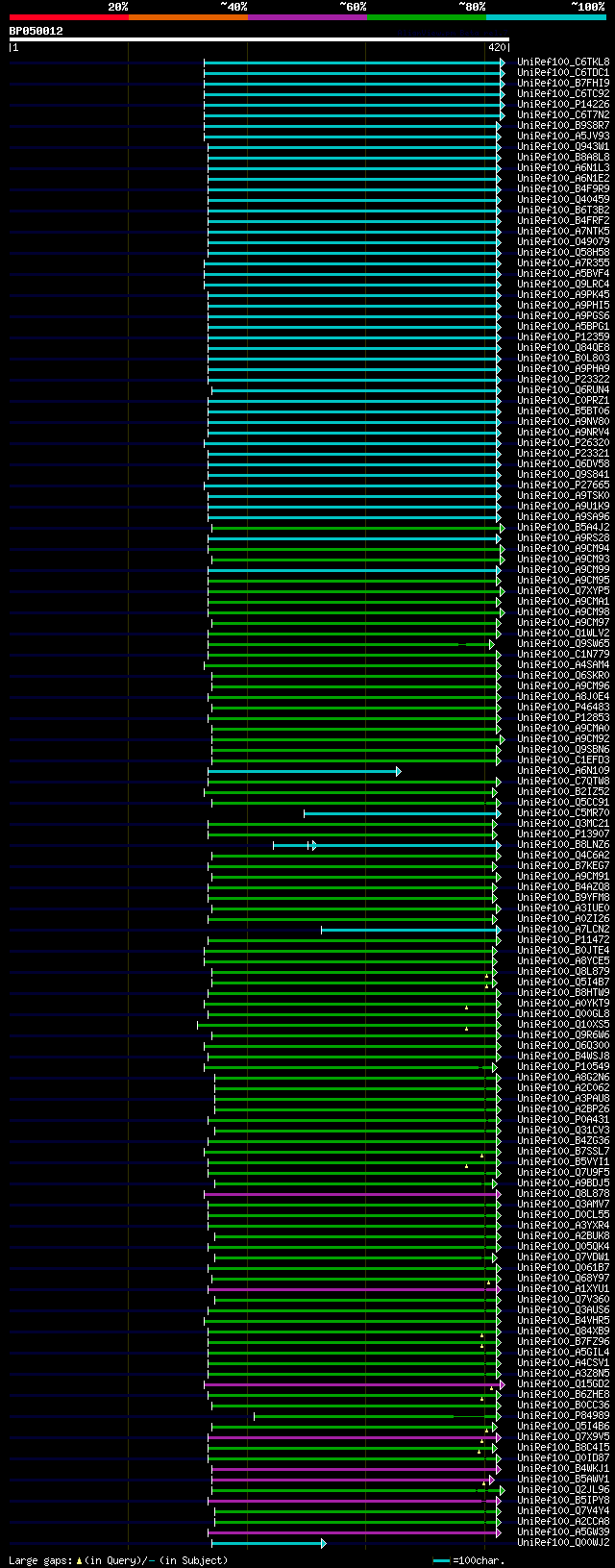The image size is (615, 1568).
Task: Select the UniRef100_A7LCN2 label
Action: 563,929
